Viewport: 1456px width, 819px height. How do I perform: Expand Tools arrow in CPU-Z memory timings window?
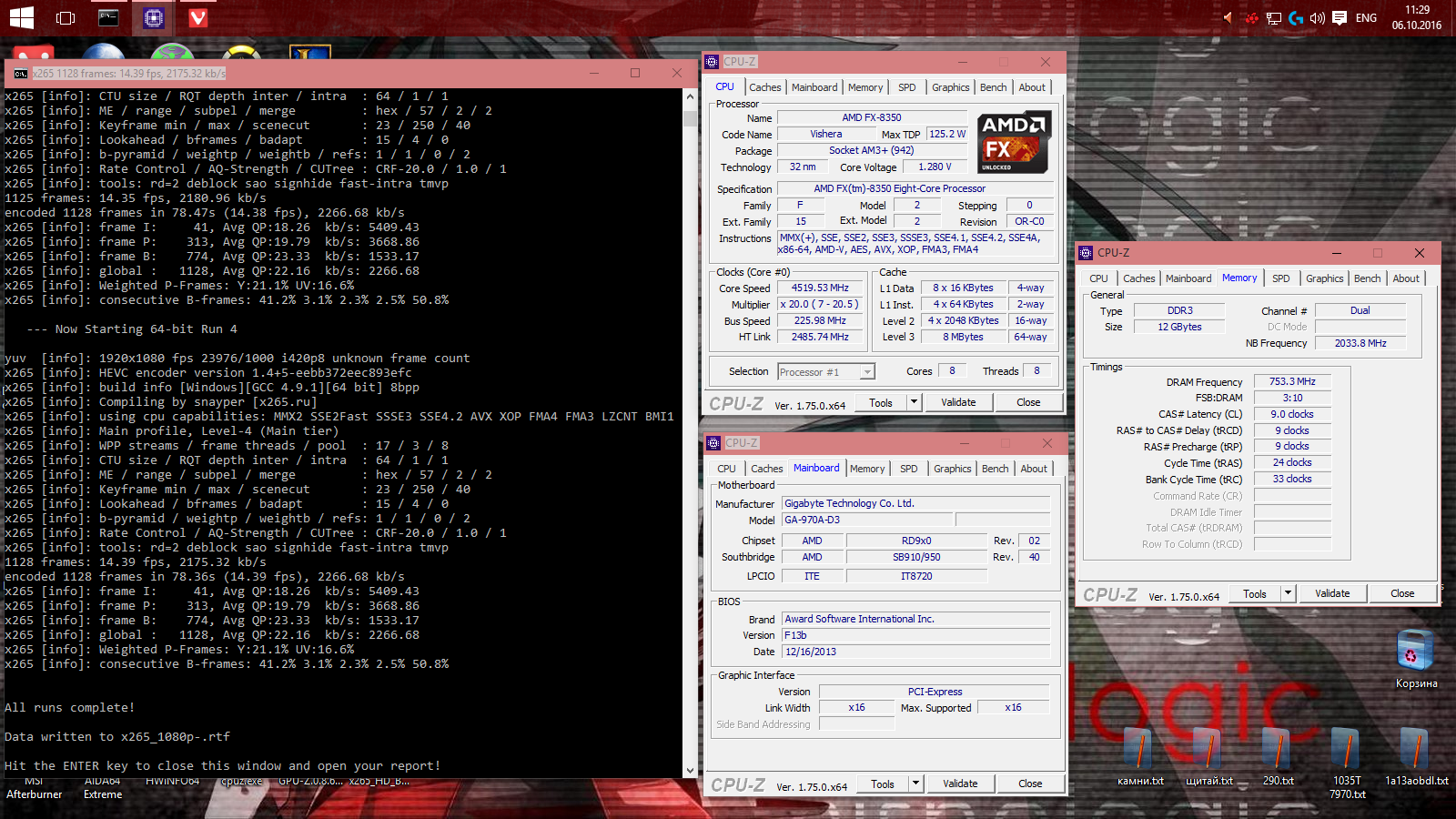point(1288,593)
